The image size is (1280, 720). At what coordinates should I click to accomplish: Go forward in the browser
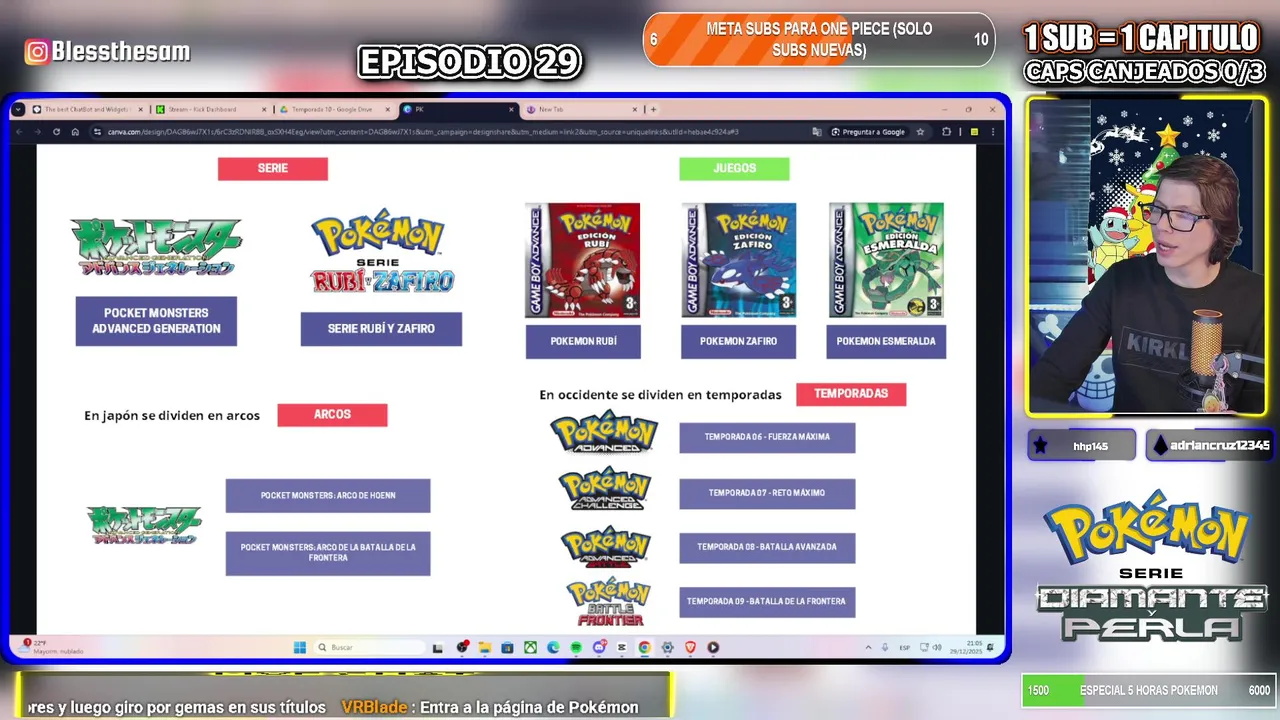coord(37,131)
